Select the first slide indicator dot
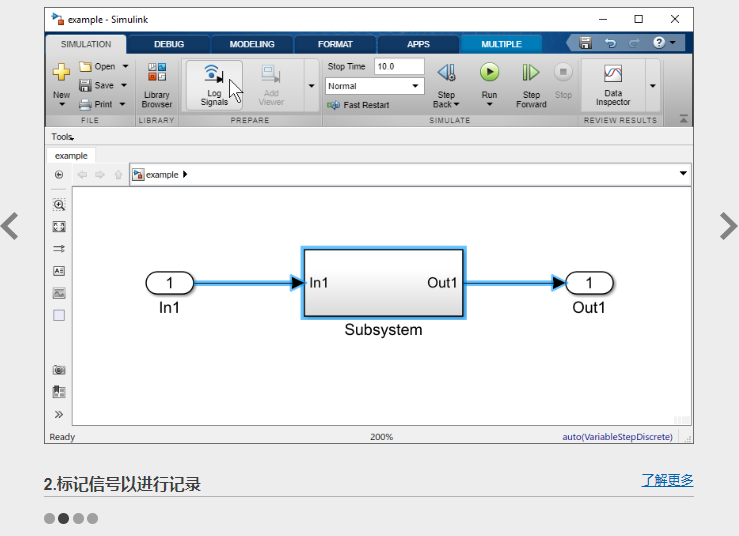 pyautogui.click(x=49, y=519)
